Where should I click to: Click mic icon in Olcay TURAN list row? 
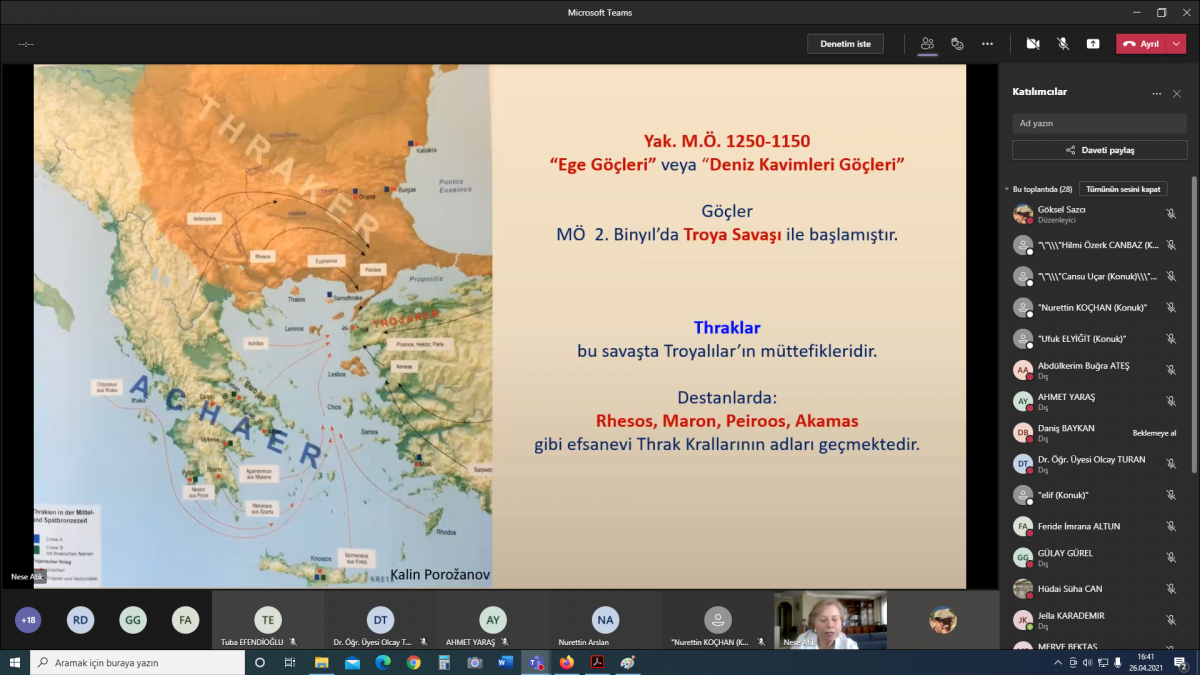click(1171, 464)
